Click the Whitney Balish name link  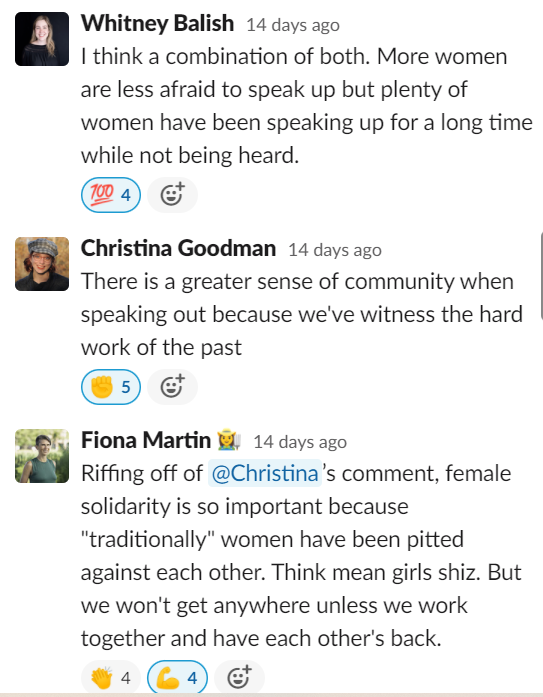[x=157, y=23]
